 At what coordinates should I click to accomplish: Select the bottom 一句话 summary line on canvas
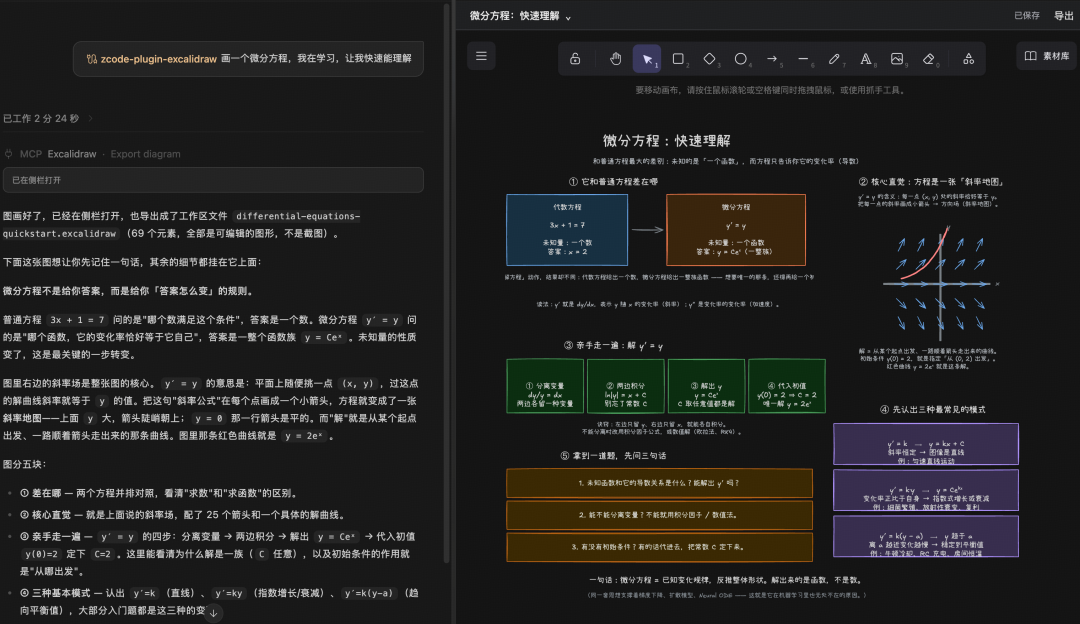pyautogui.click(x=726, y=580)
